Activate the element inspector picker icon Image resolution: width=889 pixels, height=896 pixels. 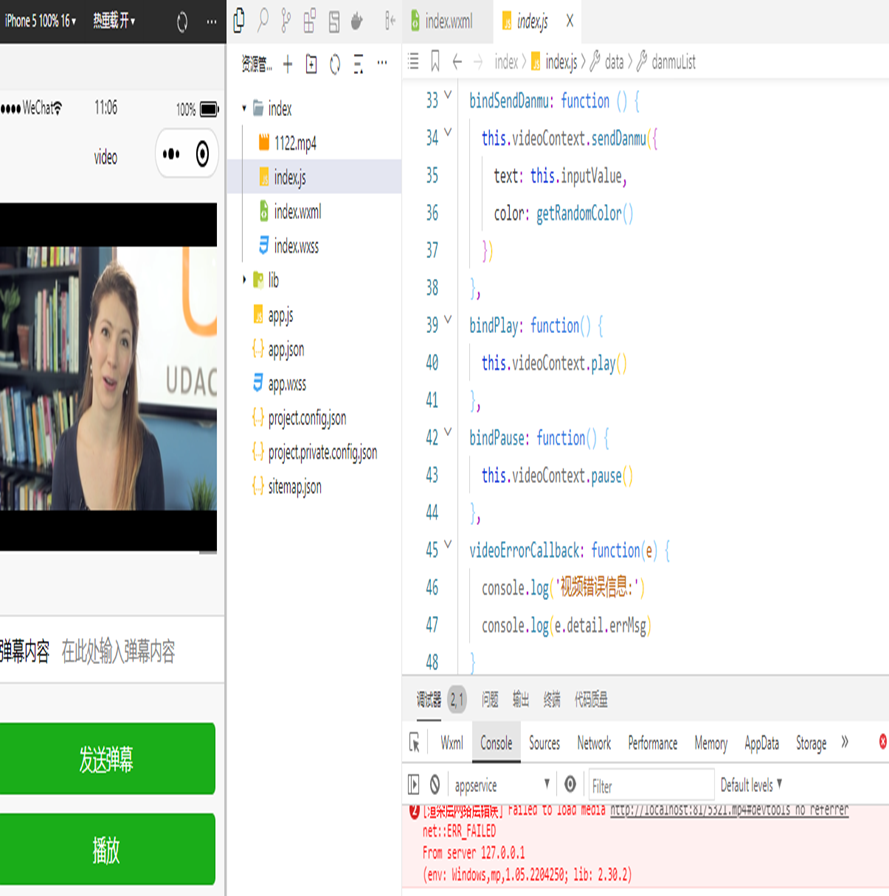pyautogui.click(x=414, y=743)
